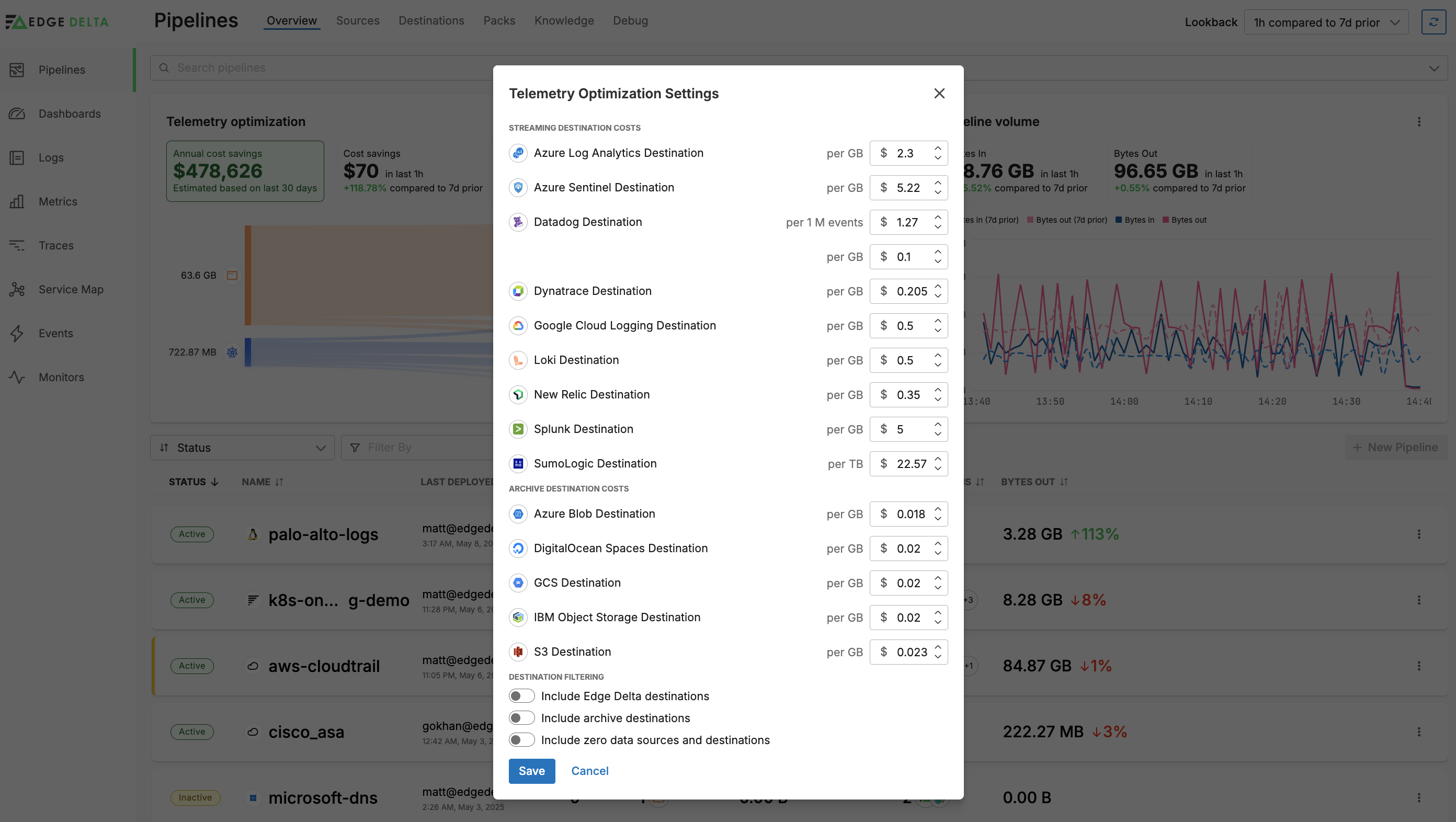Cancel the settings dialog
Image resolution: width=1456 pixels, height=822 pixels.
[x=589, y=771]
